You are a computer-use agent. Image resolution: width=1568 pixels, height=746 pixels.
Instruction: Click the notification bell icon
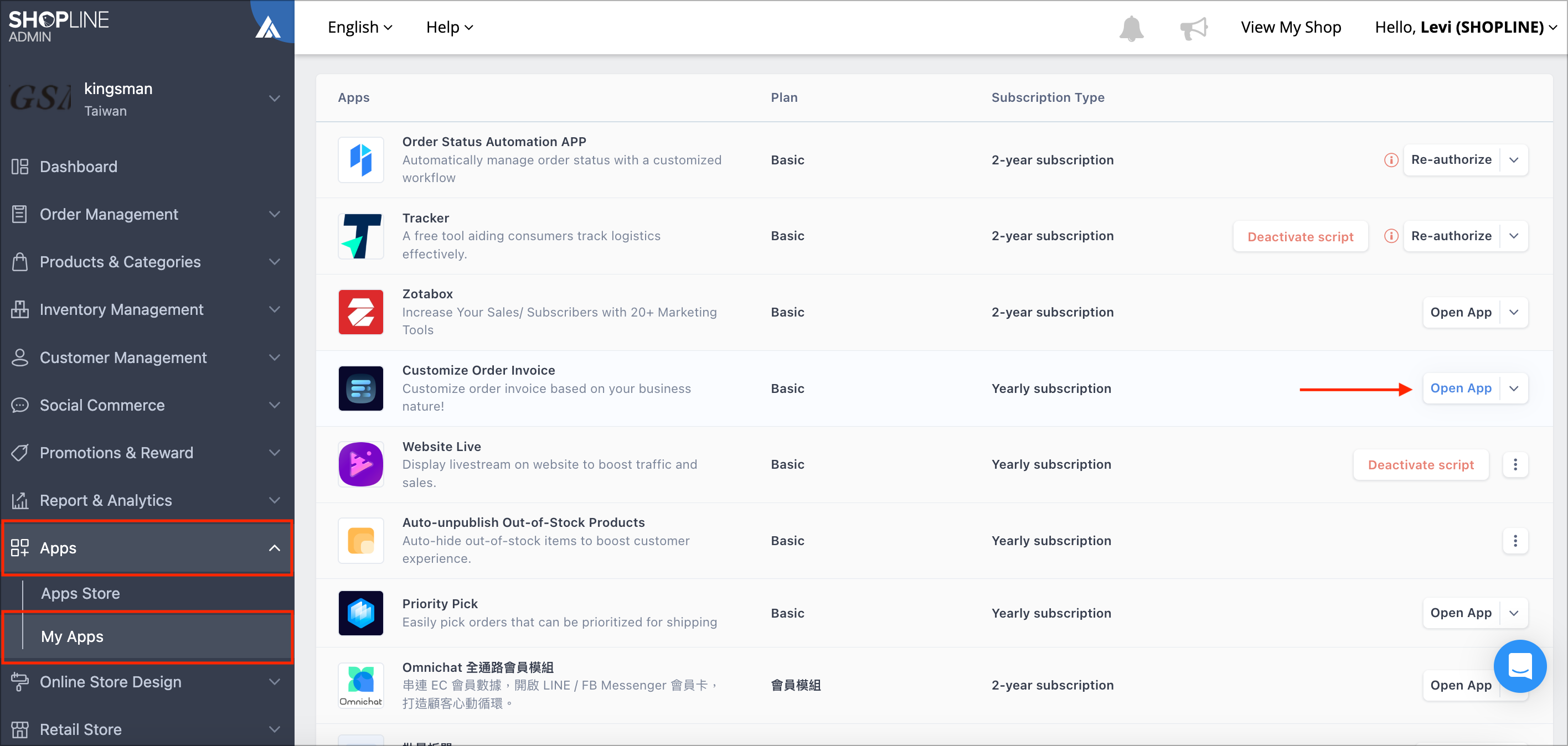click(x=1131, y=28)
